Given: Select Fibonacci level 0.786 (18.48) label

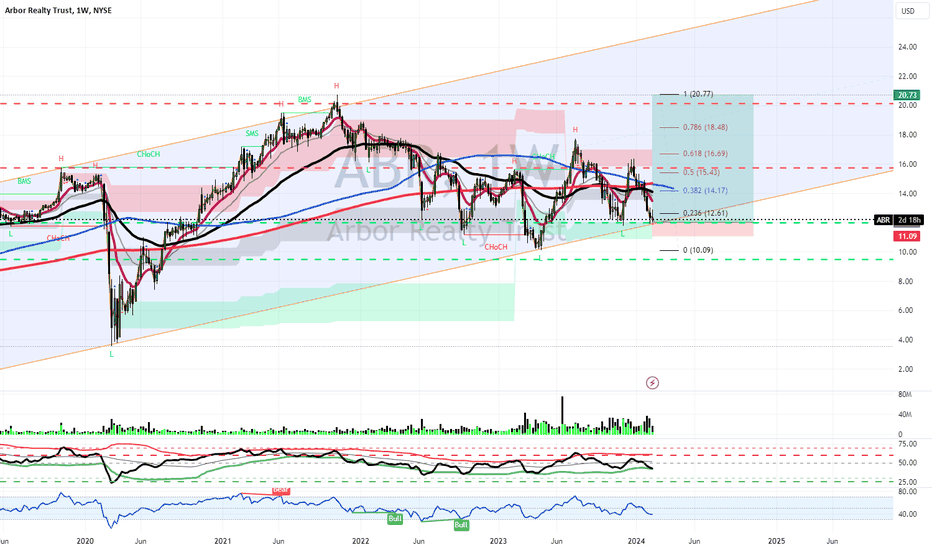Looking at the screenshot, I should (x=705, y=127).
